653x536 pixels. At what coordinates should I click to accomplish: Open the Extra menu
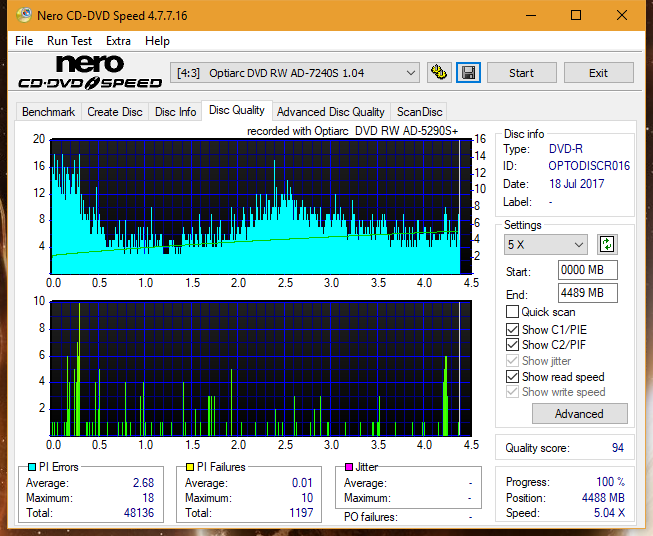(118, 41)
